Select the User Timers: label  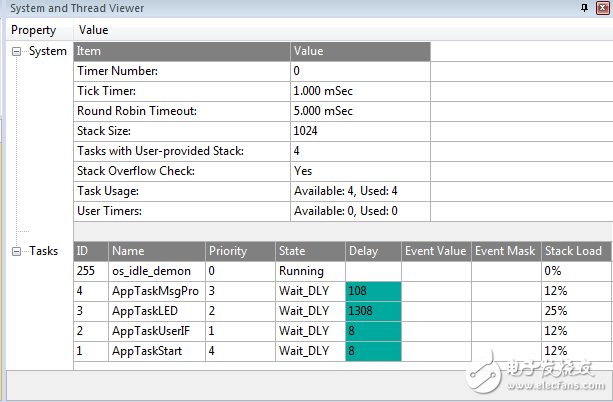tap(109, 211)
